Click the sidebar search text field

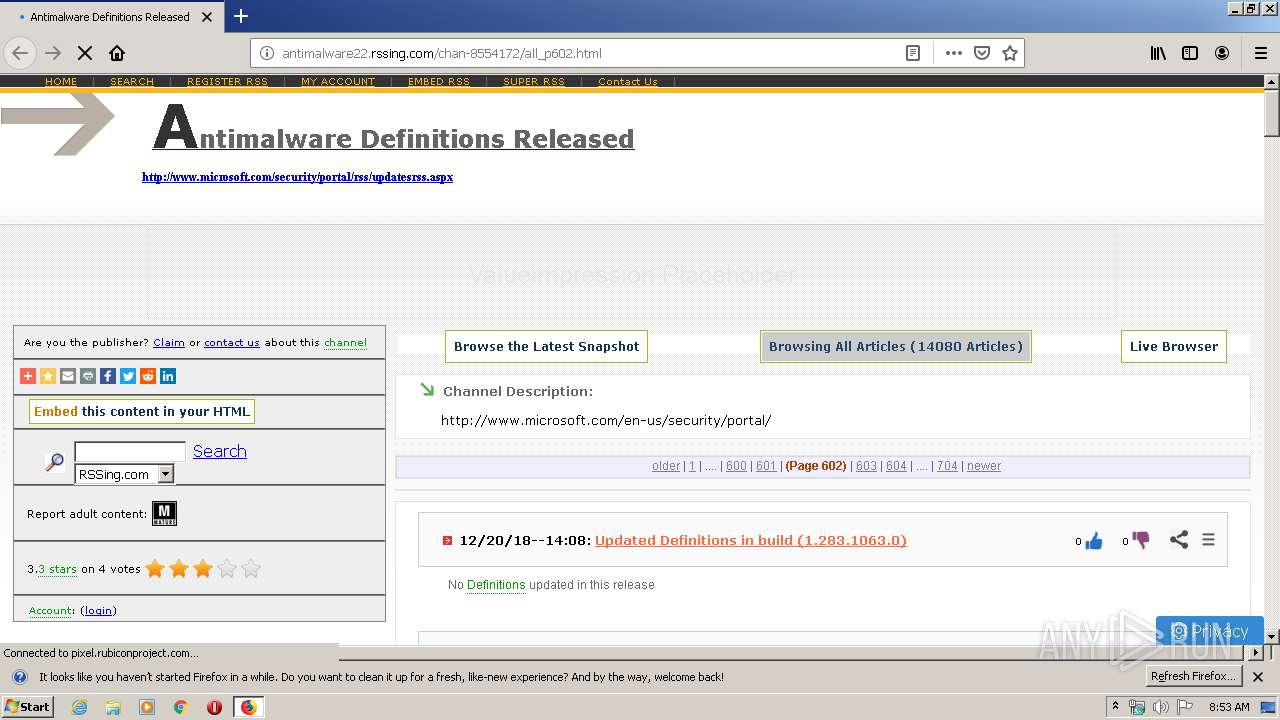coord(130,451)
